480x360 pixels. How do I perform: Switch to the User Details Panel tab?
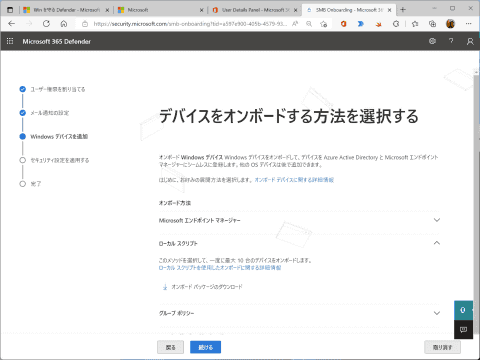pyautogui.click(x=254, y=10)
